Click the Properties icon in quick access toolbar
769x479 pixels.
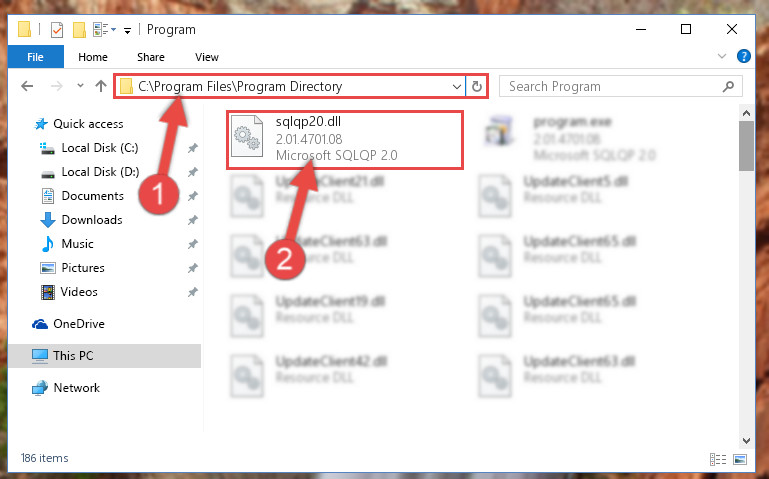pos(57,30)
